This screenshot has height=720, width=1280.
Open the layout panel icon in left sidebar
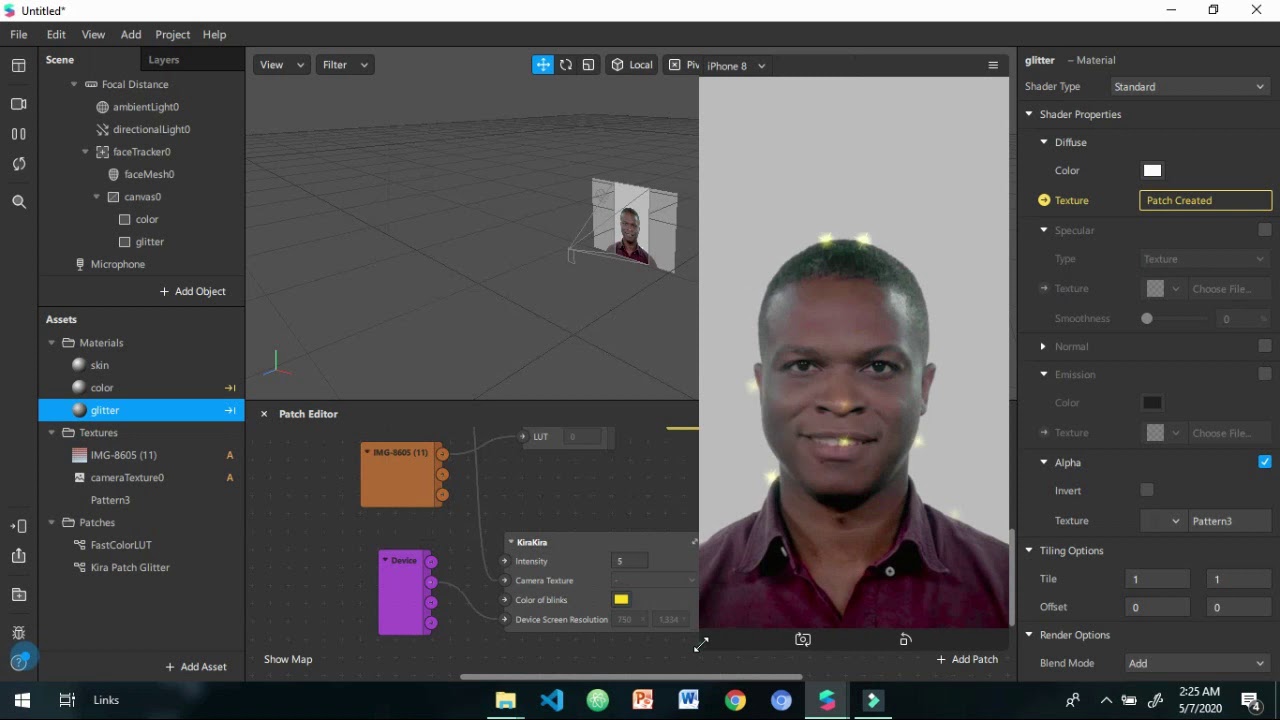[x=19, y=66]
